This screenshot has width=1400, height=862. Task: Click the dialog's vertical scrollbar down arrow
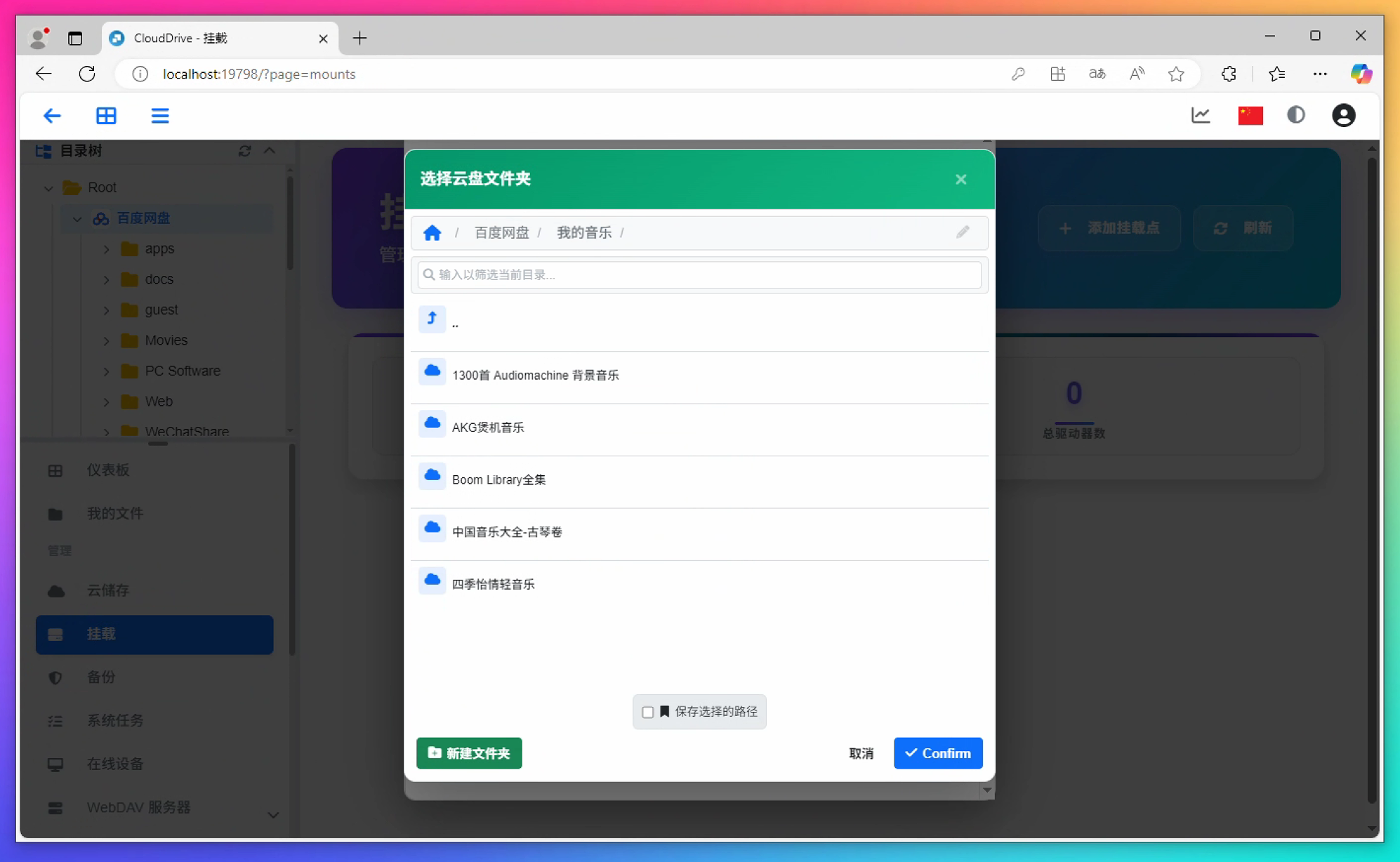[986, 790]
